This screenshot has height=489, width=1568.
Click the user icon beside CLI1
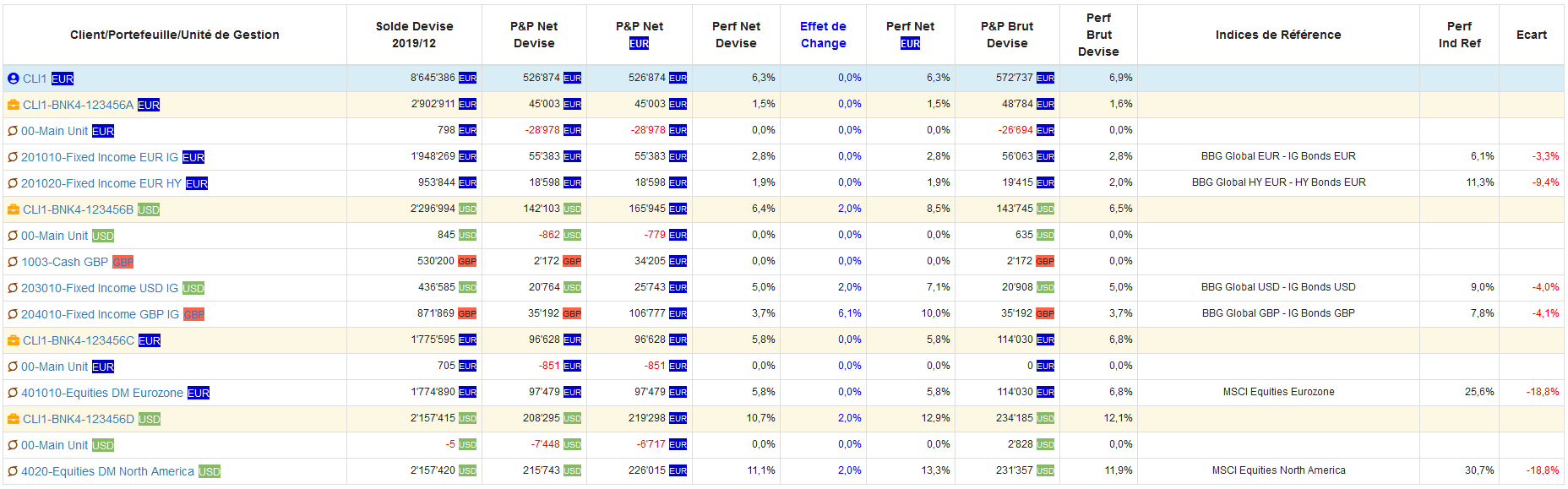[13, 79]
